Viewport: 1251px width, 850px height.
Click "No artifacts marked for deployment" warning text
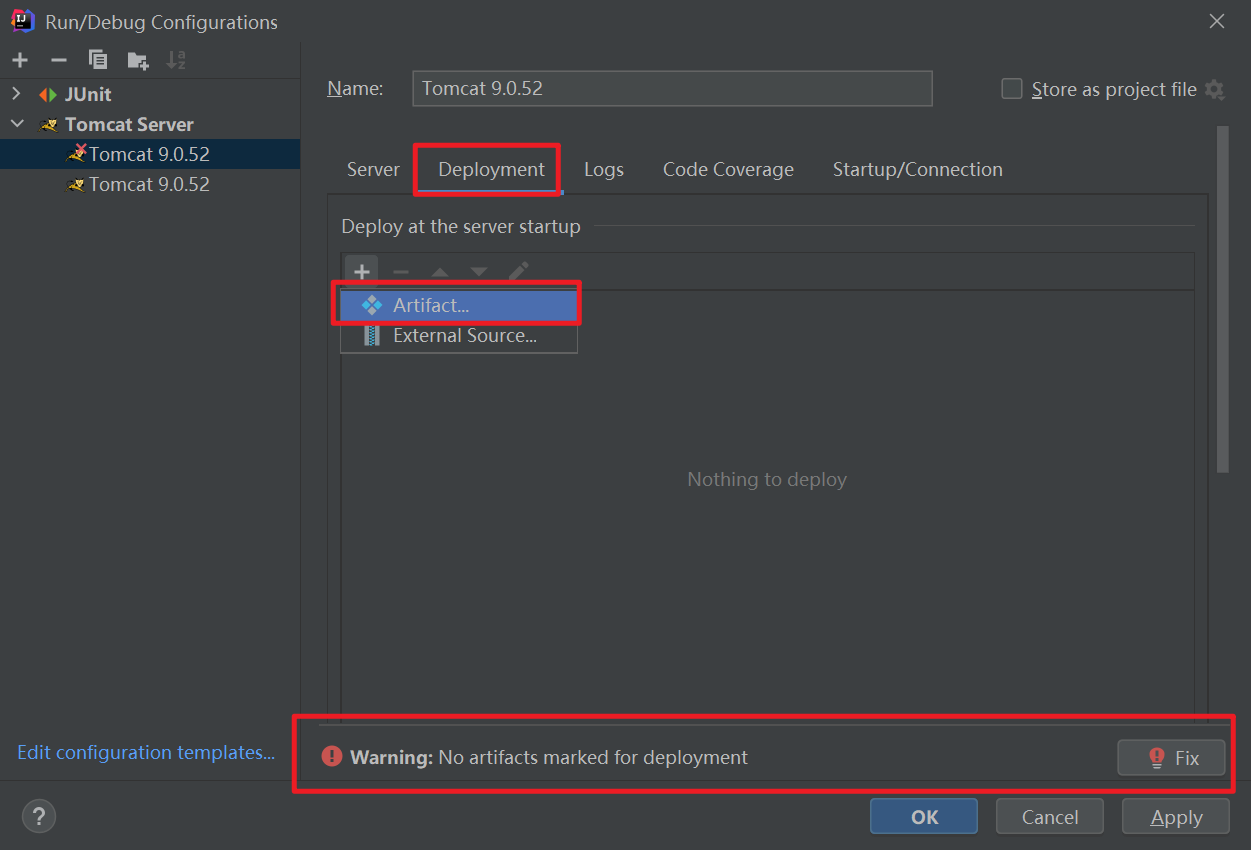(x=593, y=757)
